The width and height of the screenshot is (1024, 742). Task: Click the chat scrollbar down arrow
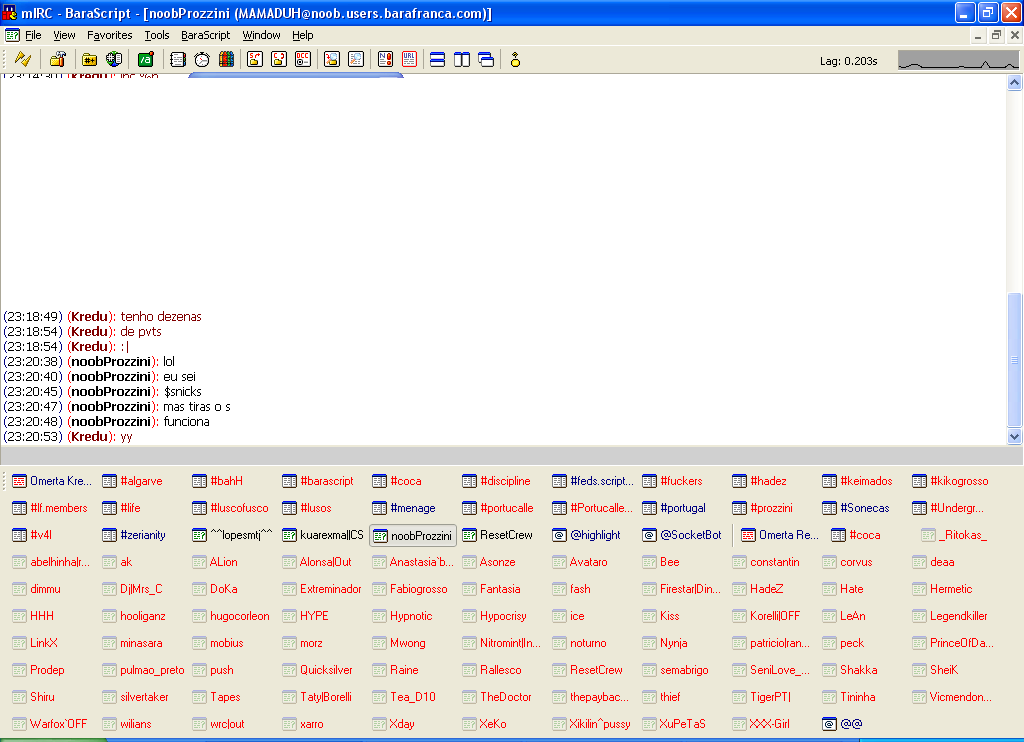pyautogui.click(x=1015, y=437)
